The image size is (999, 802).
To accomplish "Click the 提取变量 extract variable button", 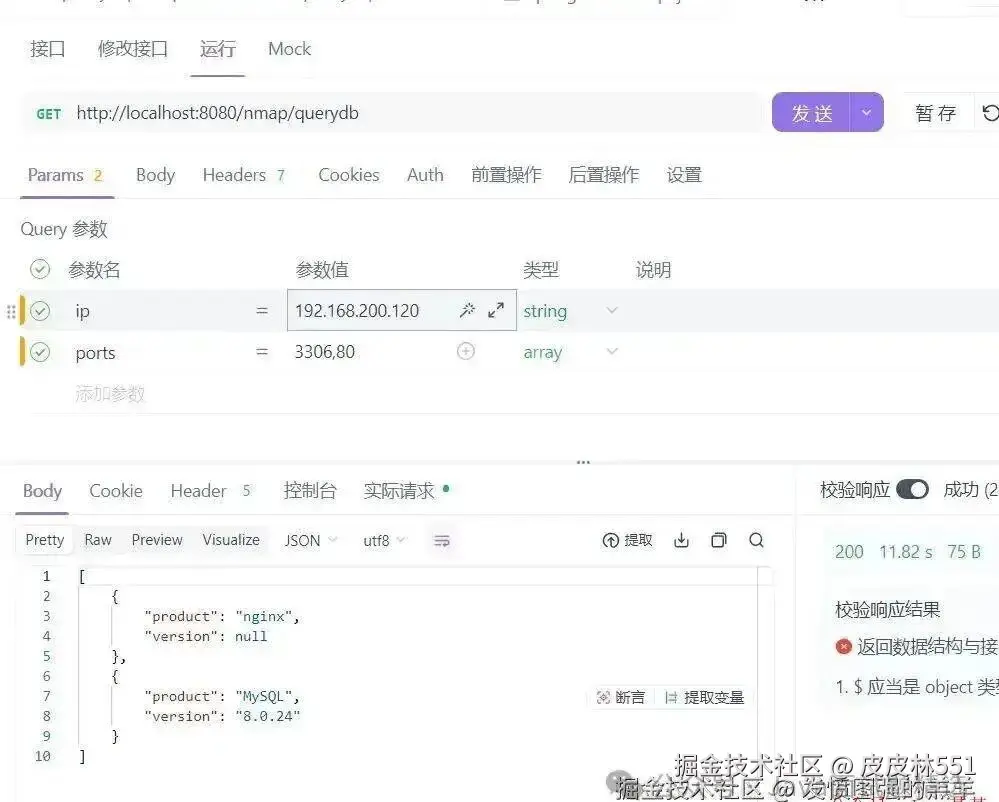I will point(704,698).
